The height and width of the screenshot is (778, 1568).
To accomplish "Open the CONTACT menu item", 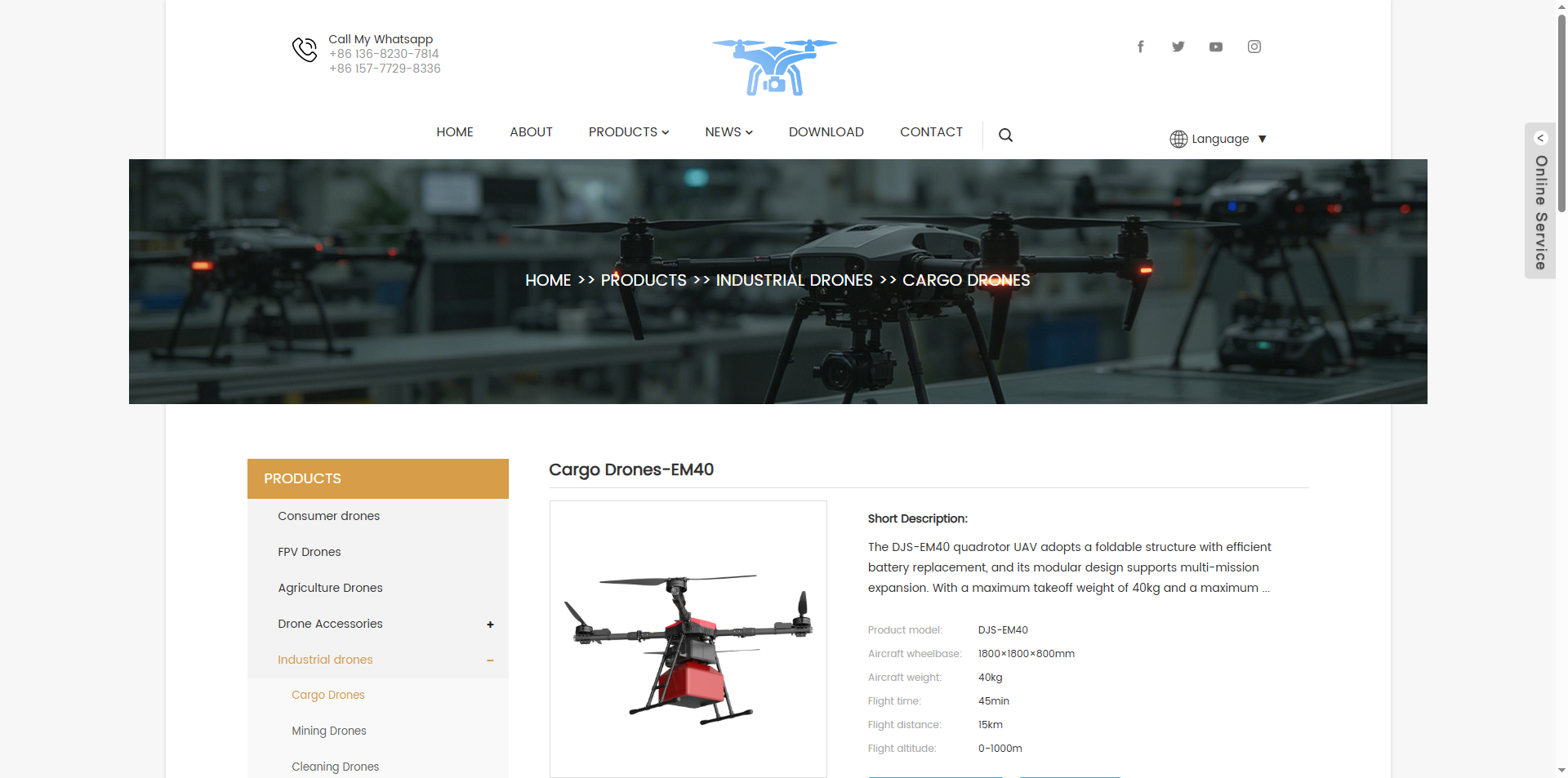I will 931,132.
